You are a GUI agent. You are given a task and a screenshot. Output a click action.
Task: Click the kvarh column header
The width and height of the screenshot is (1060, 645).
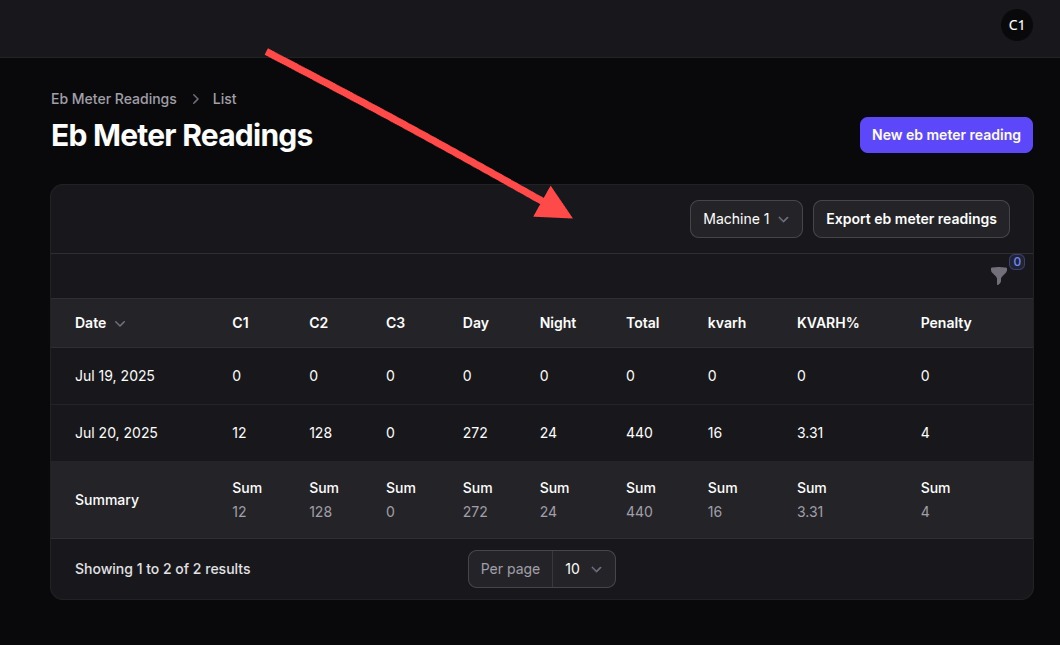727,323
